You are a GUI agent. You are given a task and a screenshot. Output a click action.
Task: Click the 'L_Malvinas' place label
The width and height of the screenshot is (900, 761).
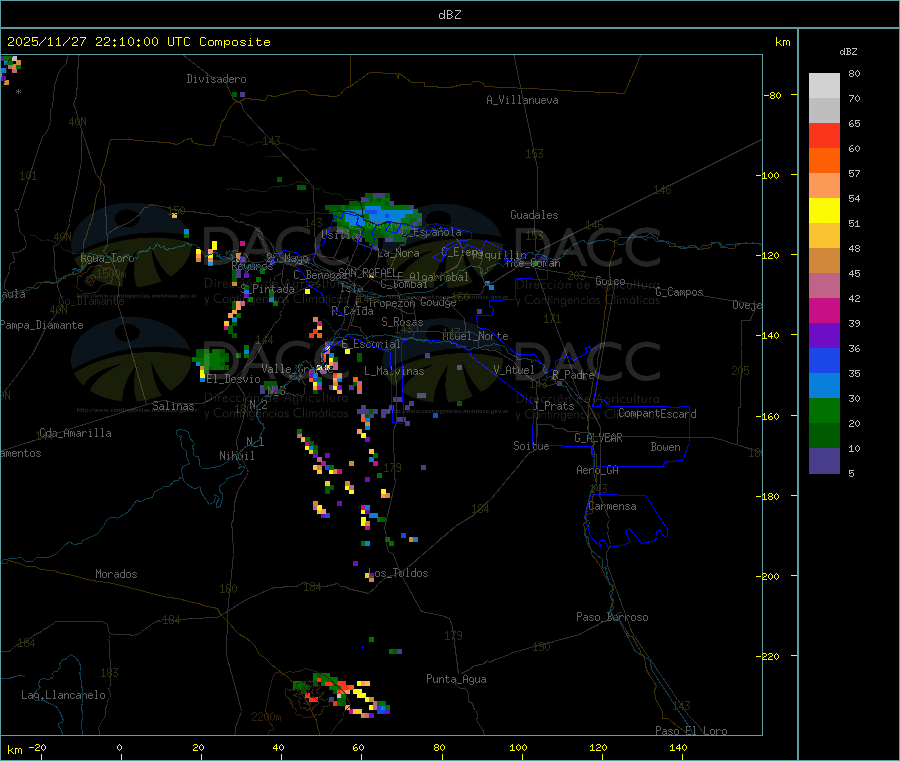pyautogui.click(x=394, y=371)
